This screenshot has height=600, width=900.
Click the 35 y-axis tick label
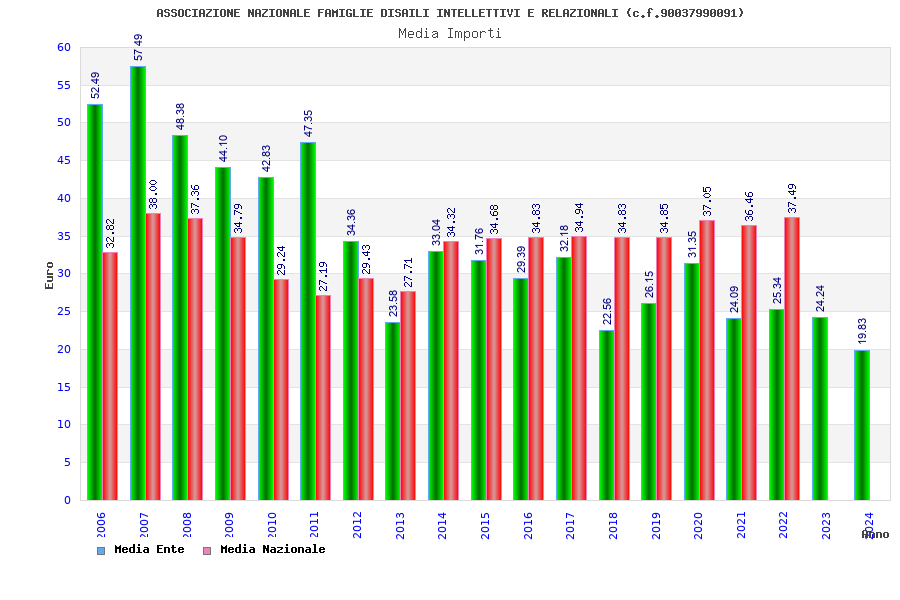(x=64, y=236)
